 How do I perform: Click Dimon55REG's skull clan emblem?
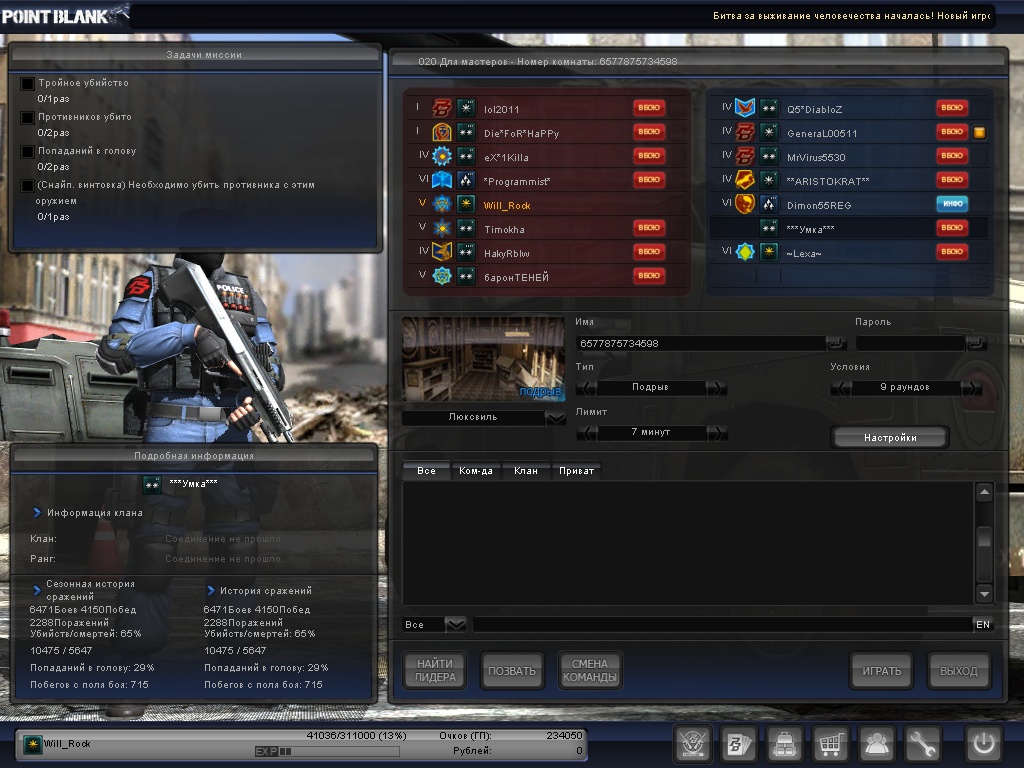[745, 204]
